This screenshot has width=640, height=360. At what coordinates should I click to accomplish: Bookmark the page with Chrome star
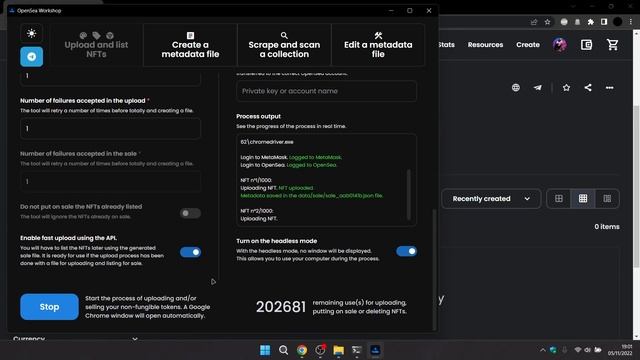[547, 22]
